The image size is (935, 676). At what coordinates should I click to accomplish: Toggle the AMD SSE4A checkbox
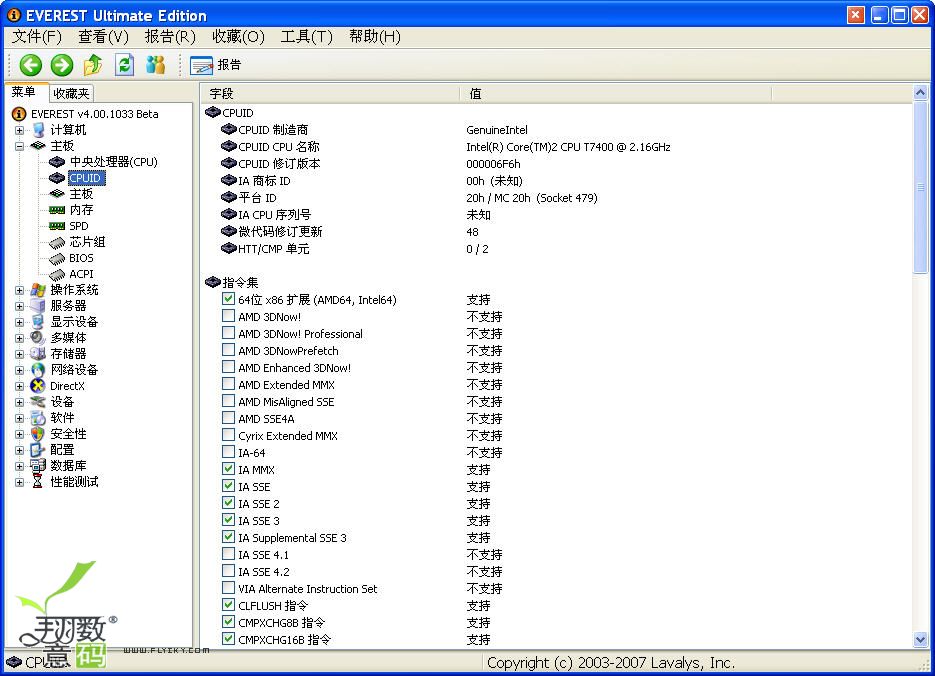point(228,417)
